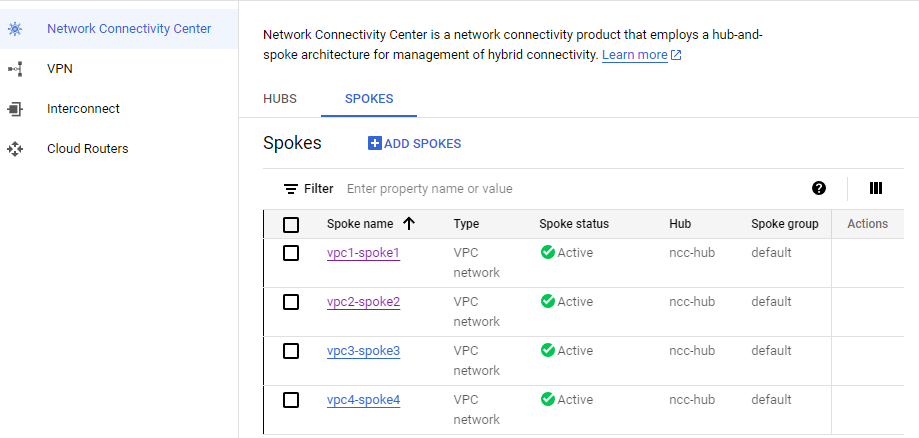
Task: Toggle the select-all header checkbox
Action: pyautogui.click(x=291, y=224)
